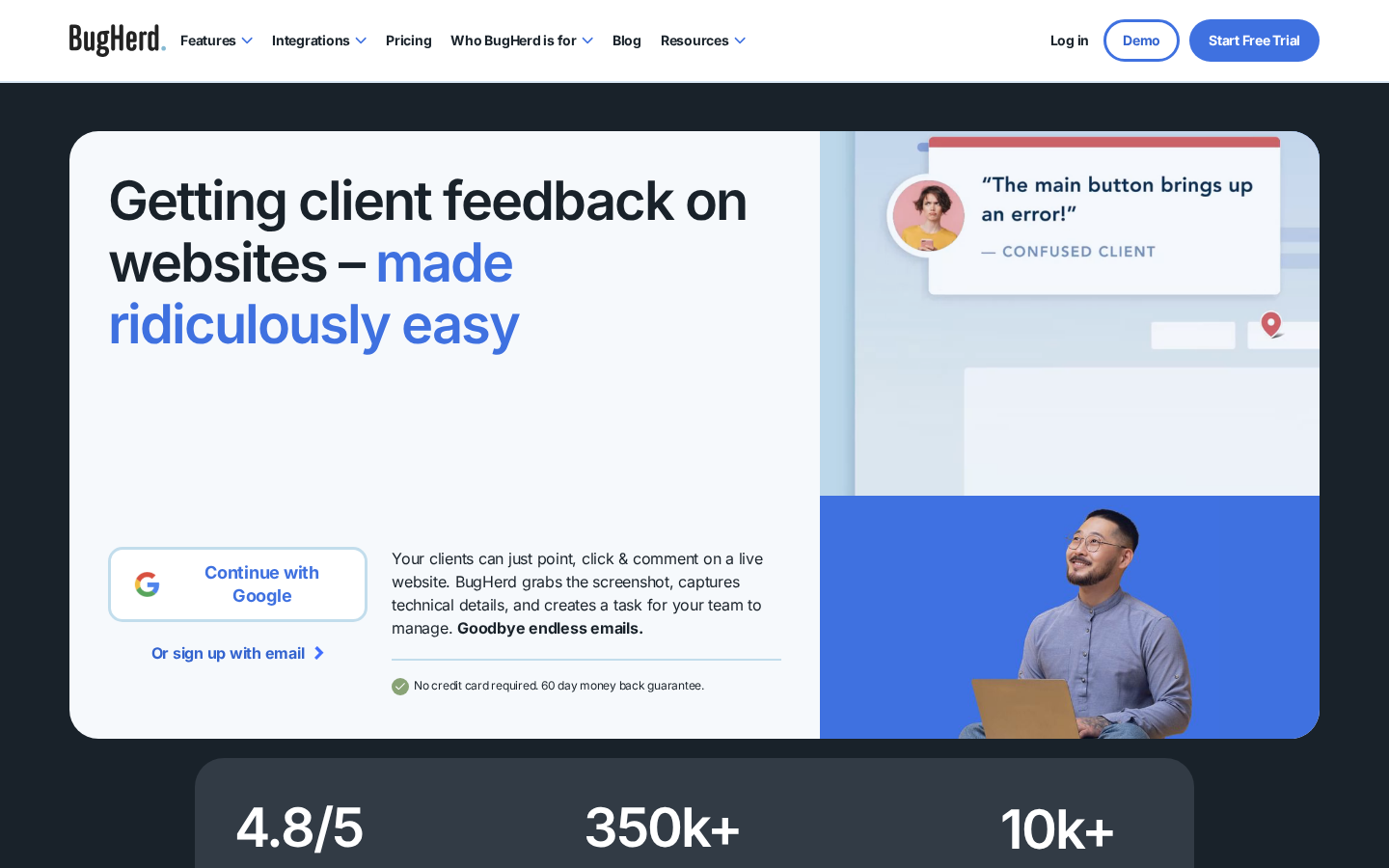
Task: Expand the Features dropdown chevron
Action: point(247,41)
